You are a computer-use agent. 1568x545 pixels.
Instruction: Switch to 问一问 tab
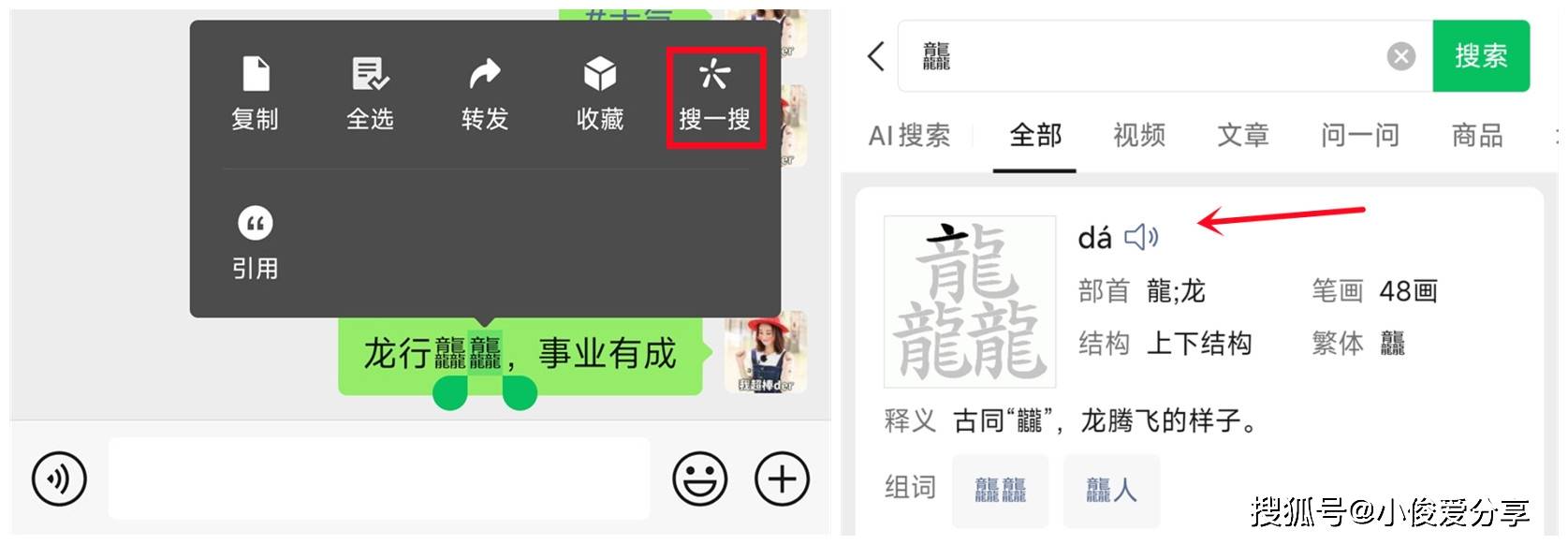pyautogui.click(x=1360, y=136)
